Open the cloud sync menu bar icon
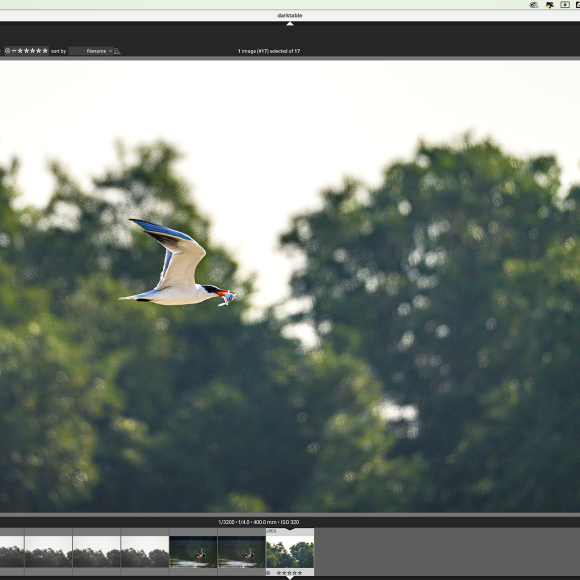The height and width of the screenshot is (580, 580). point(533,5)
